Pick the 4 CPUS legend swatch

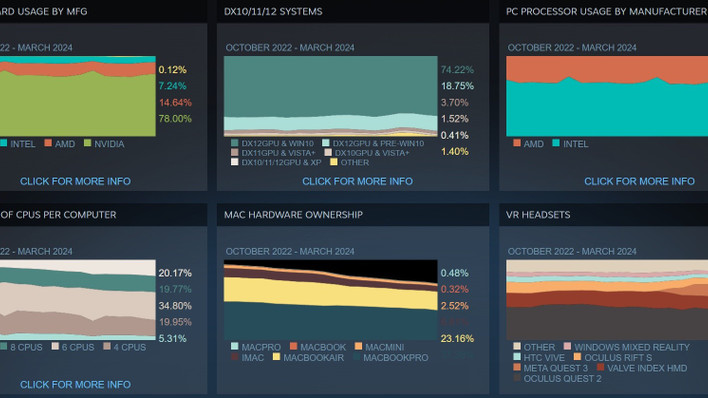(107, 346)
